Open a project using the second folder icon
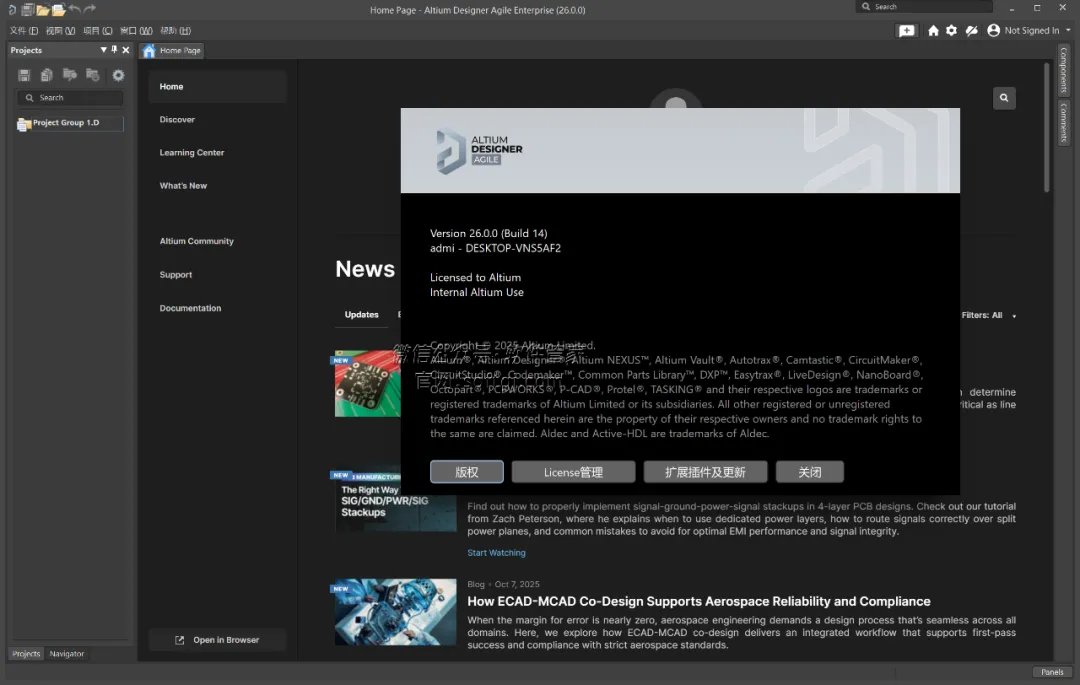Screen dimensions: 1080x685 [x=59, y=10]
